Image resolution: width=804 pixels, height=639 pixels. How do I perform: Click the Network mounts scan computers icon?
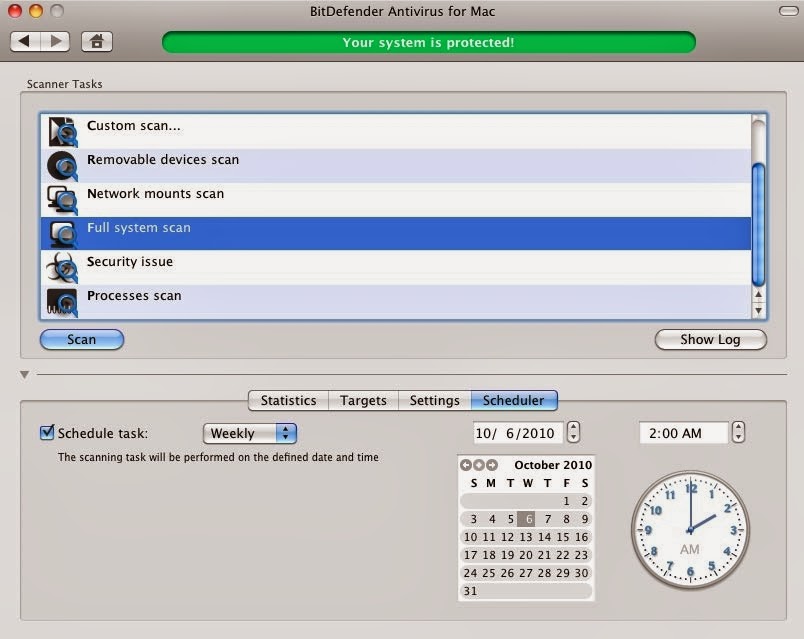pos(63,199)
